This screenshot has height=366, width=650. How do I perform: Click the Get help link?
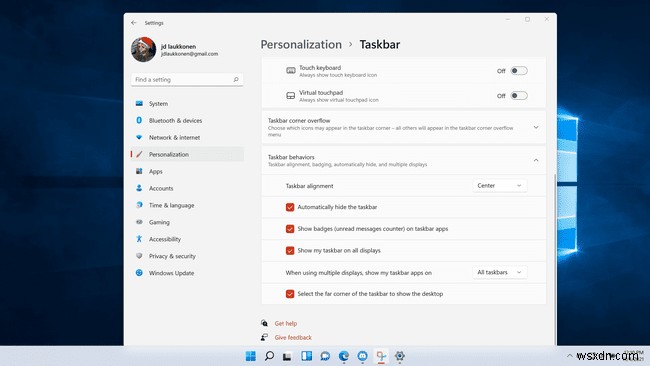286,323
